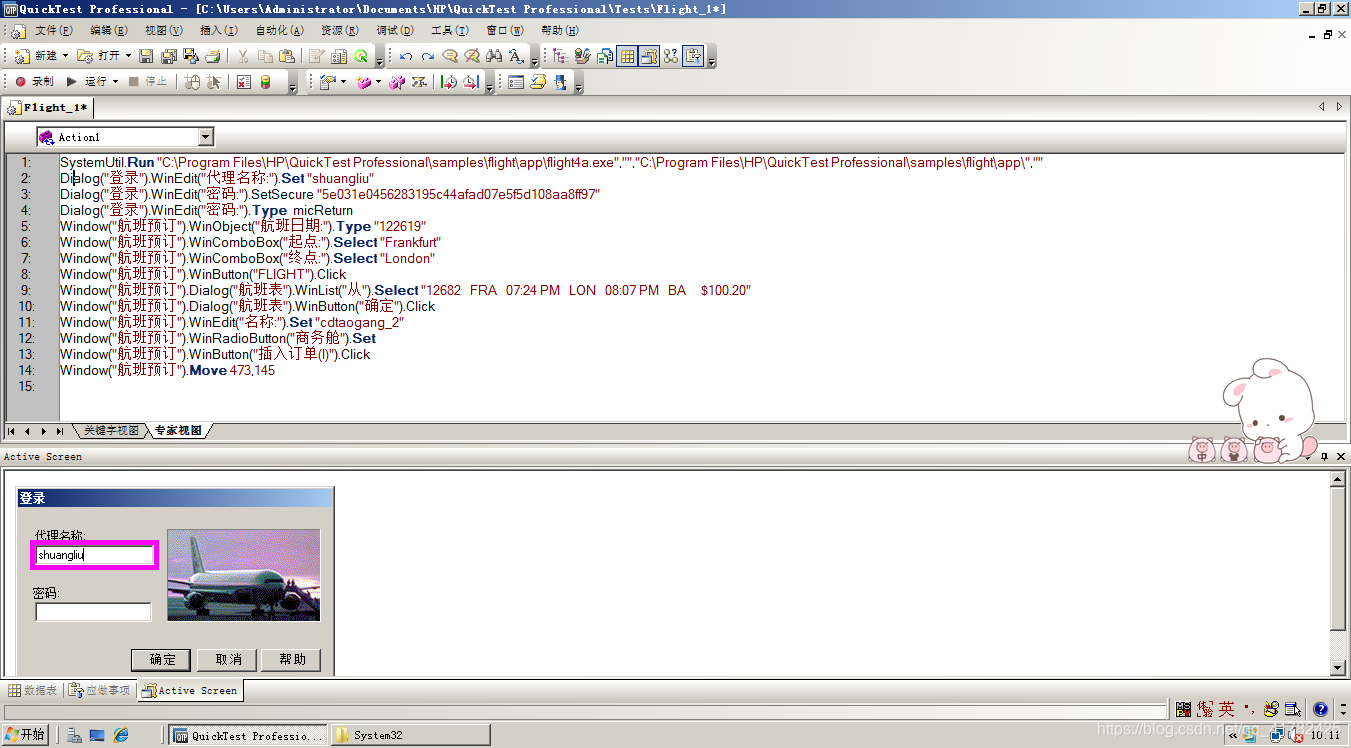Select the Flight_1* document tab

coord(50,108)
